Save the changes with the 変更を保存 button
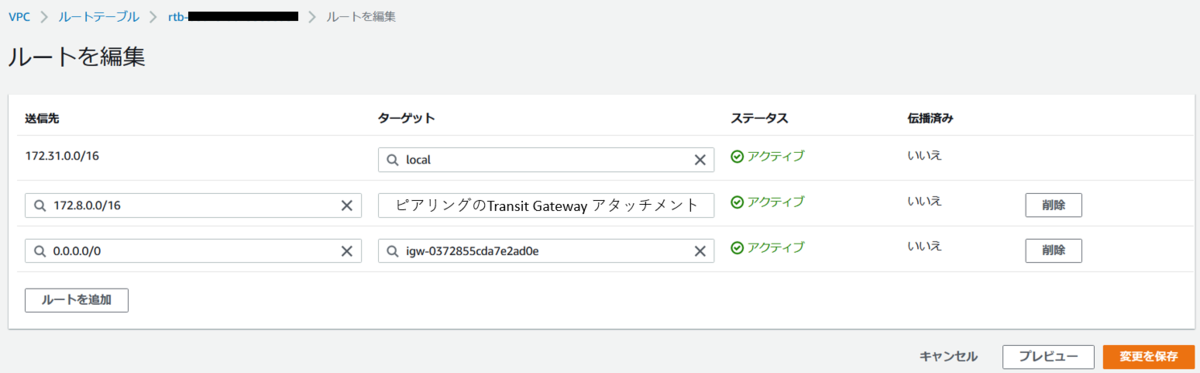The height and width of the screenshot is (373, 1200). tap(1148, 356)
